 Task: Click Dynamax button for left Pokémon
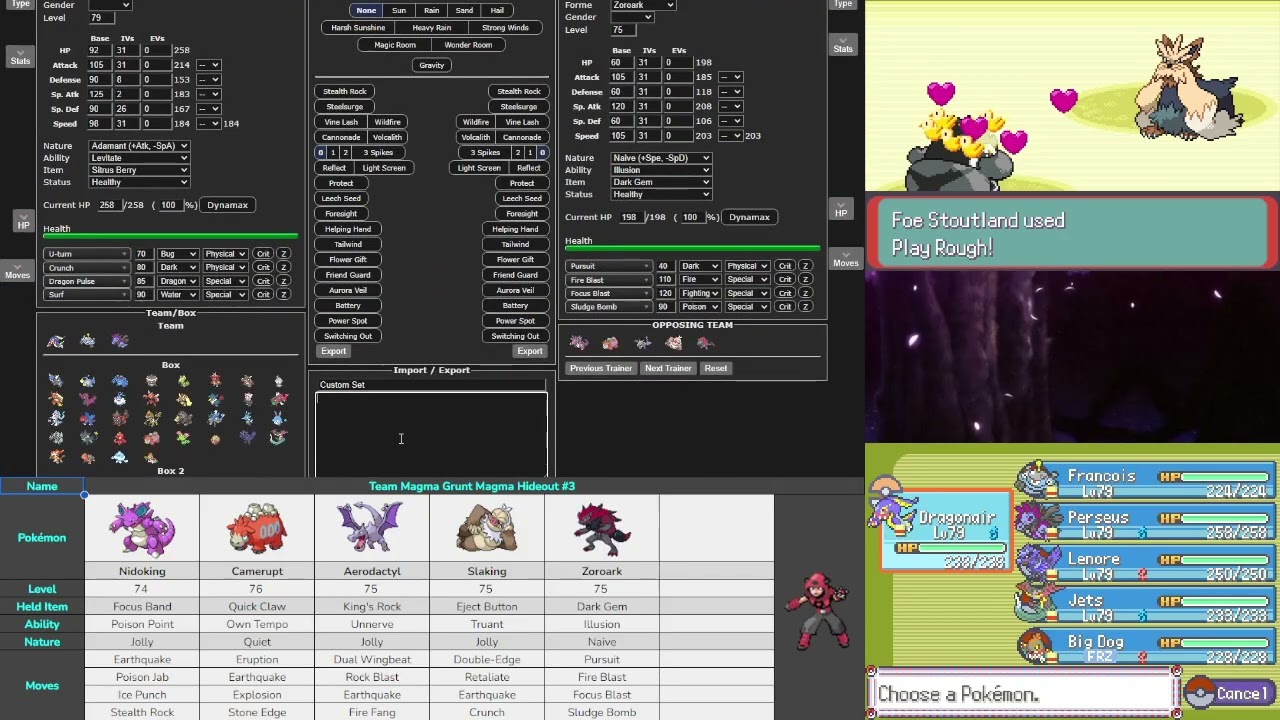point(227,205)
